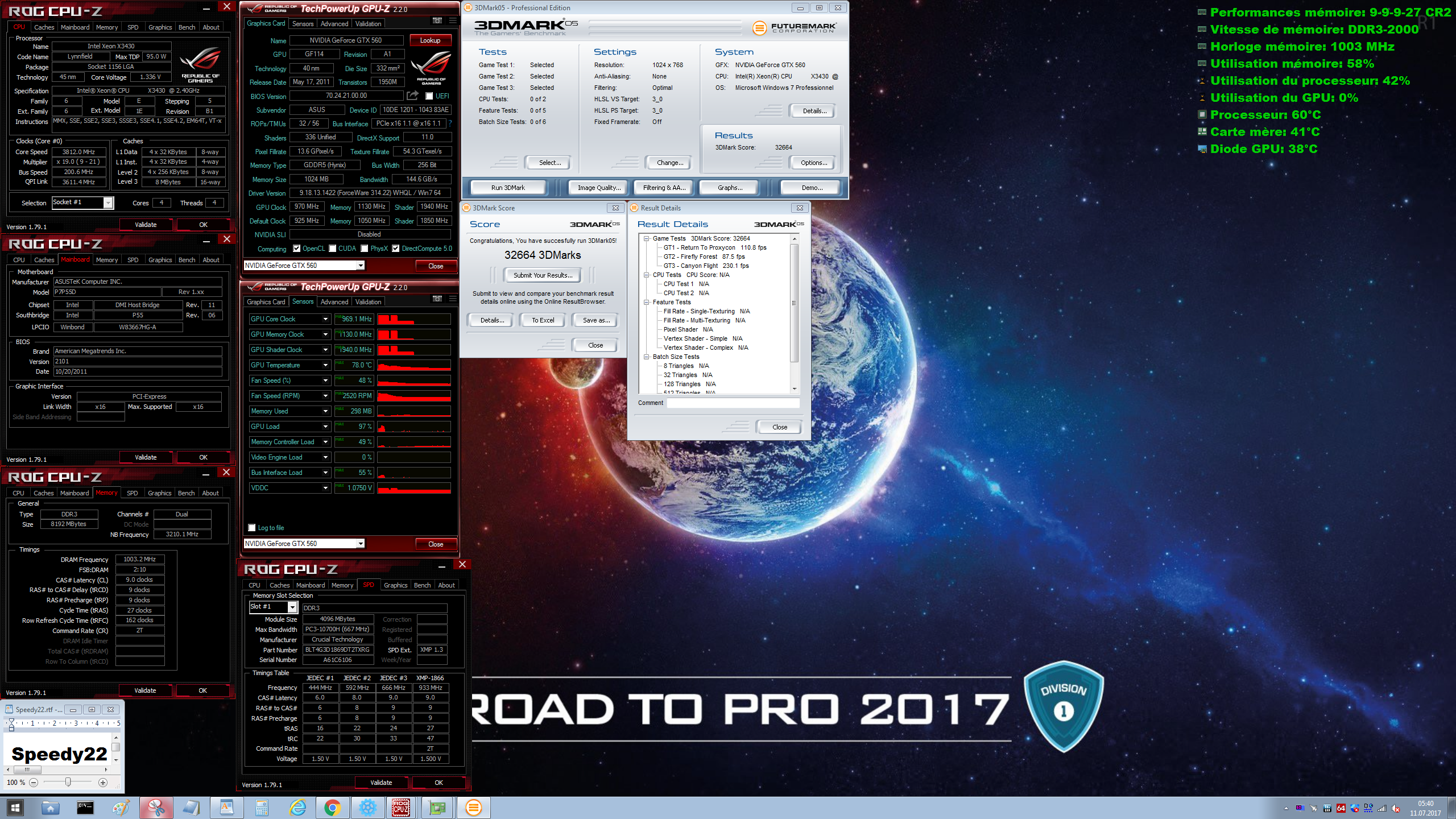Image resolution: width=1456 pixels, height=819 pixels.
Task: Open the VDDC sensor dropdown
Action: (326, 488)
